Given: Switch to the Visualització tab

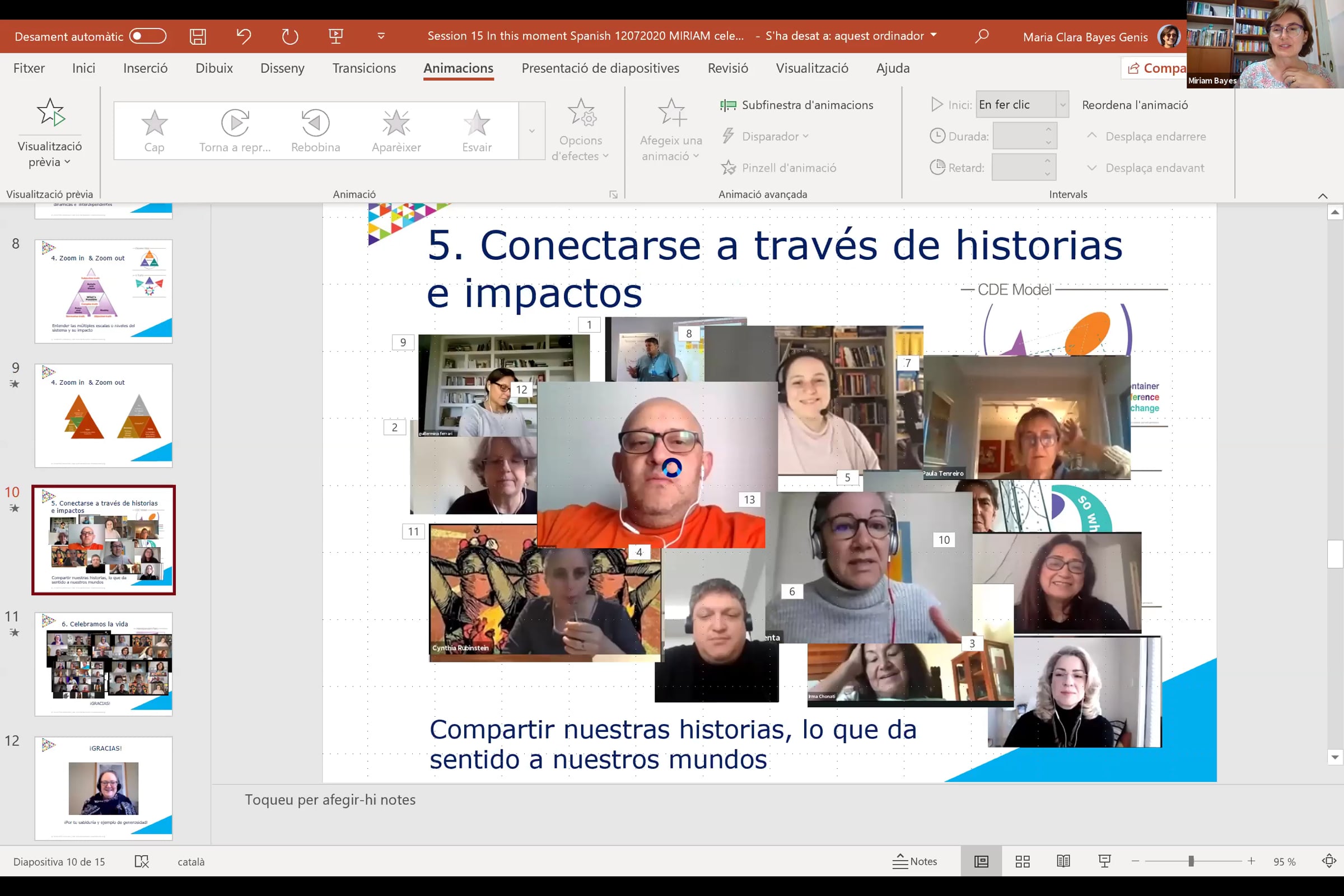Looking at the screenshot, I should tap(811, 68).
